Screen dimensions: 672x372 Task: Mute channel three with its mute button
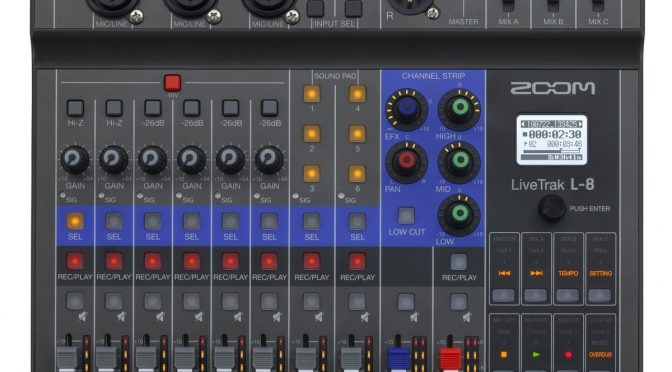tap(153, 301)
